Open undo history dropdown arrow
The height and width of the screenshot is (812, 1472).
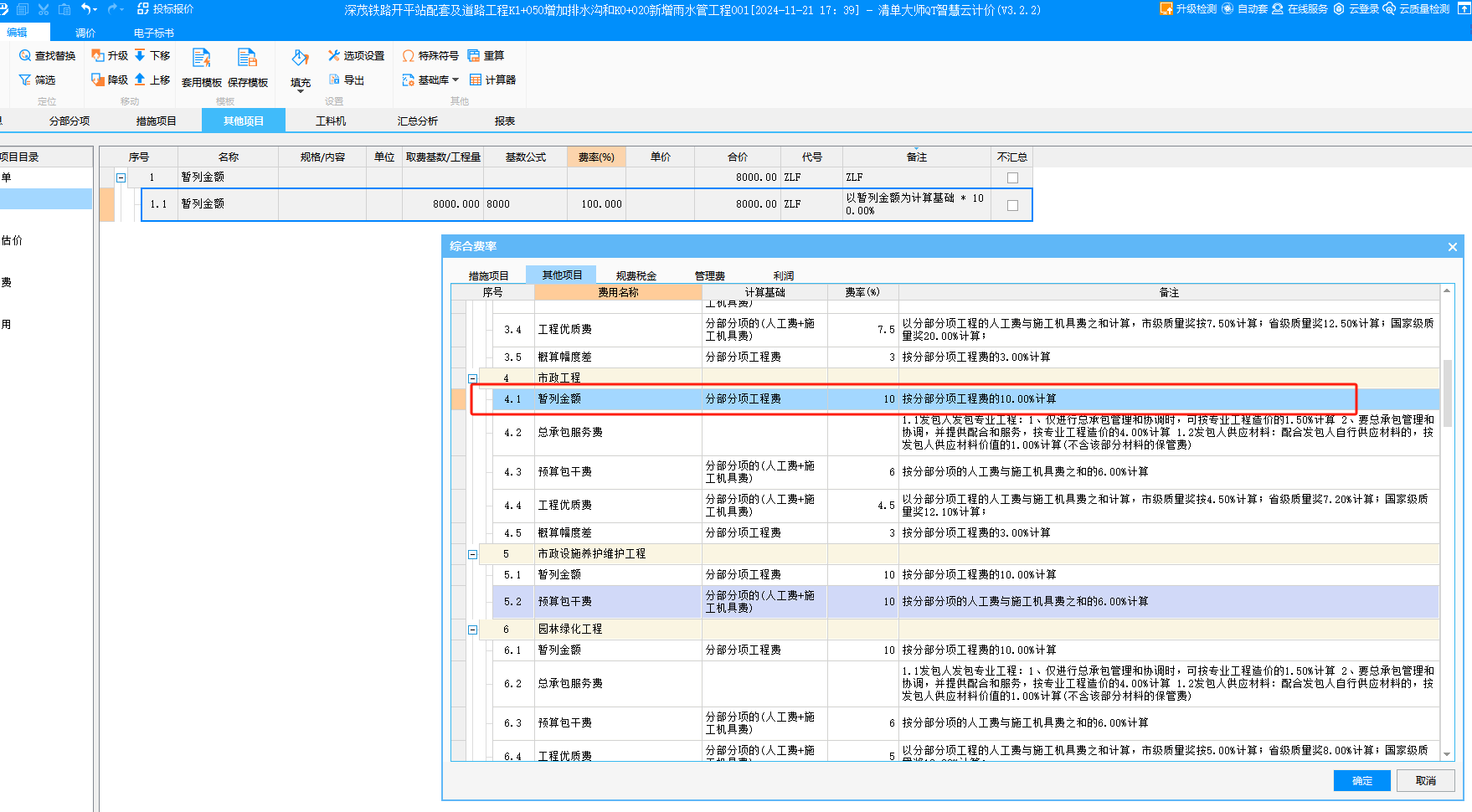(95, 9)
